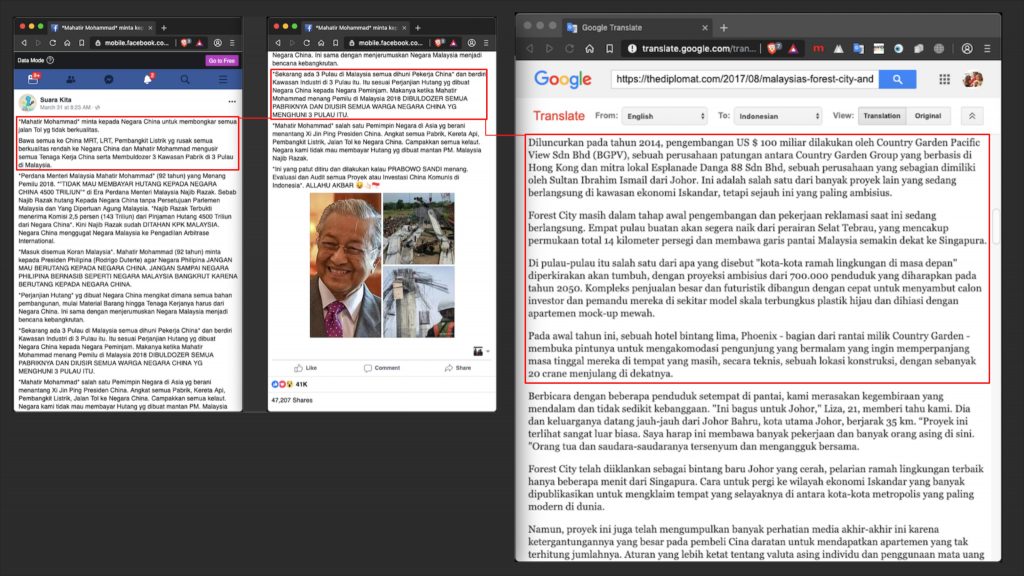1024x576 pixels.
Task: Click home icon in Google Translate window
Action: click(x=589, y=48)
